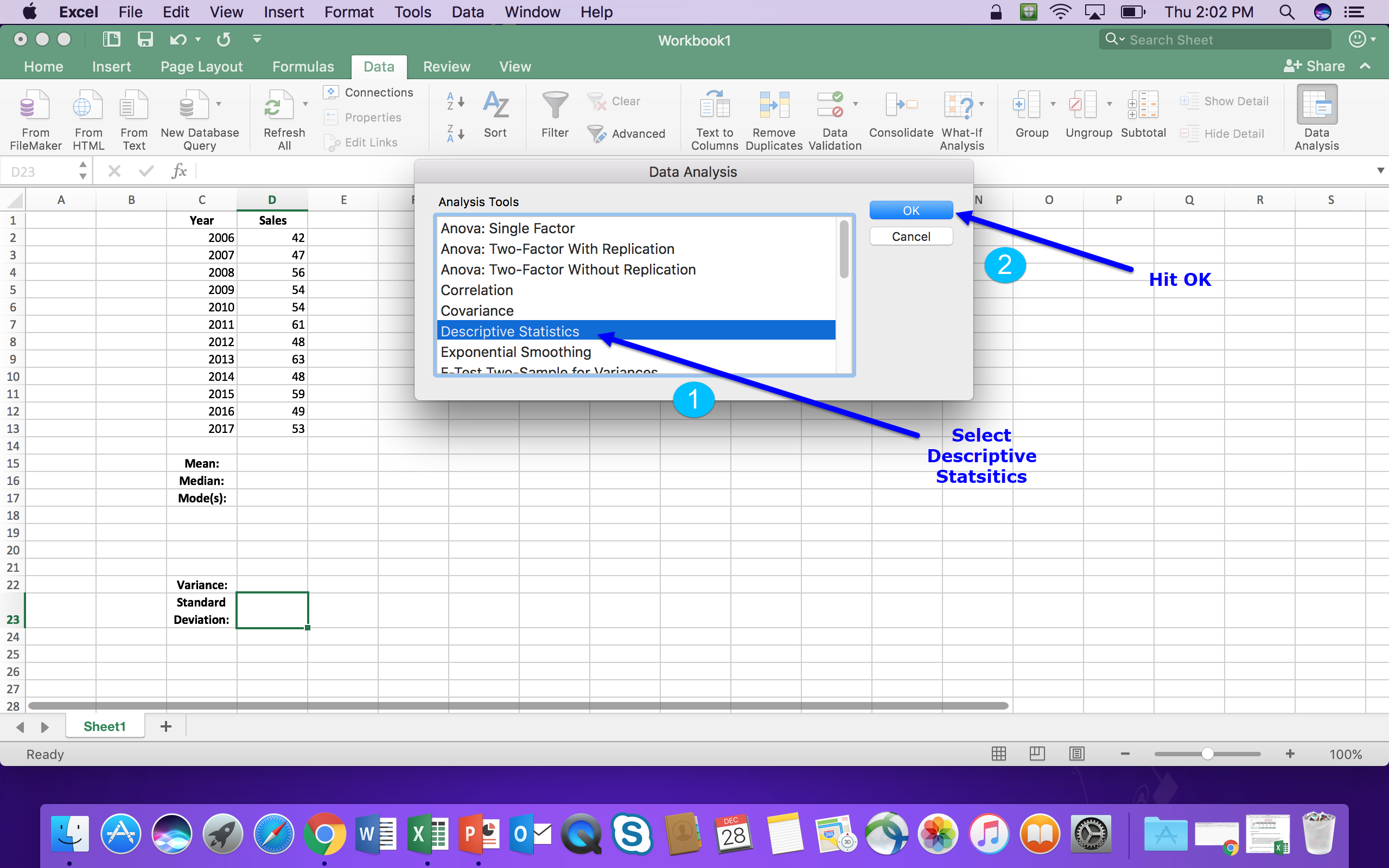
Task: Switch to Normal grid view button
Action: click(x=999, y=754)
